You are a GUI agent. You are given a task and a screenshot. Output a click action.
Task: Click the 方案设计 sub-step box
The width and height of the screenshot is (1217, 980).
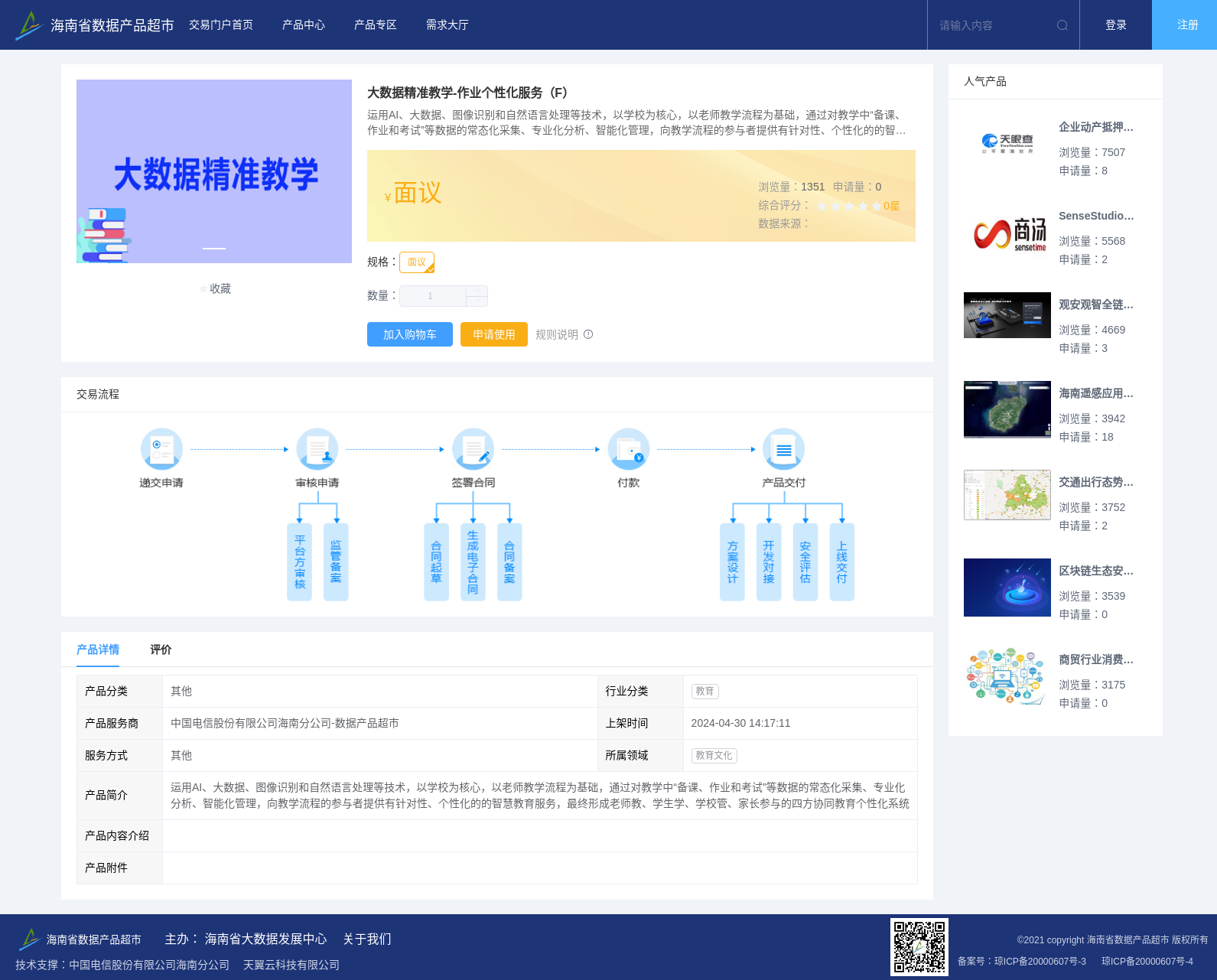point(732,562)
